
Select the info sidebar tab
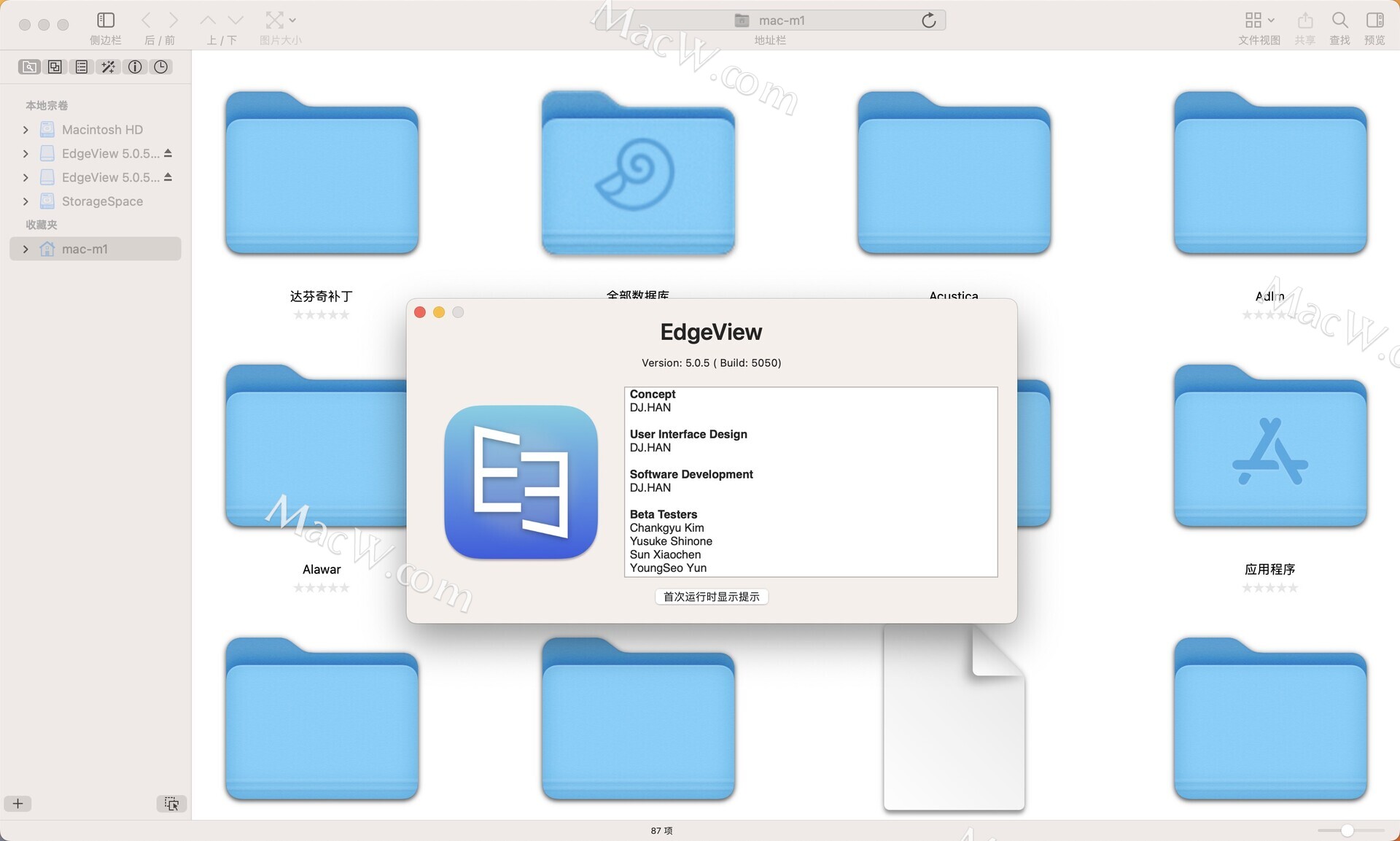click(135, 67)
